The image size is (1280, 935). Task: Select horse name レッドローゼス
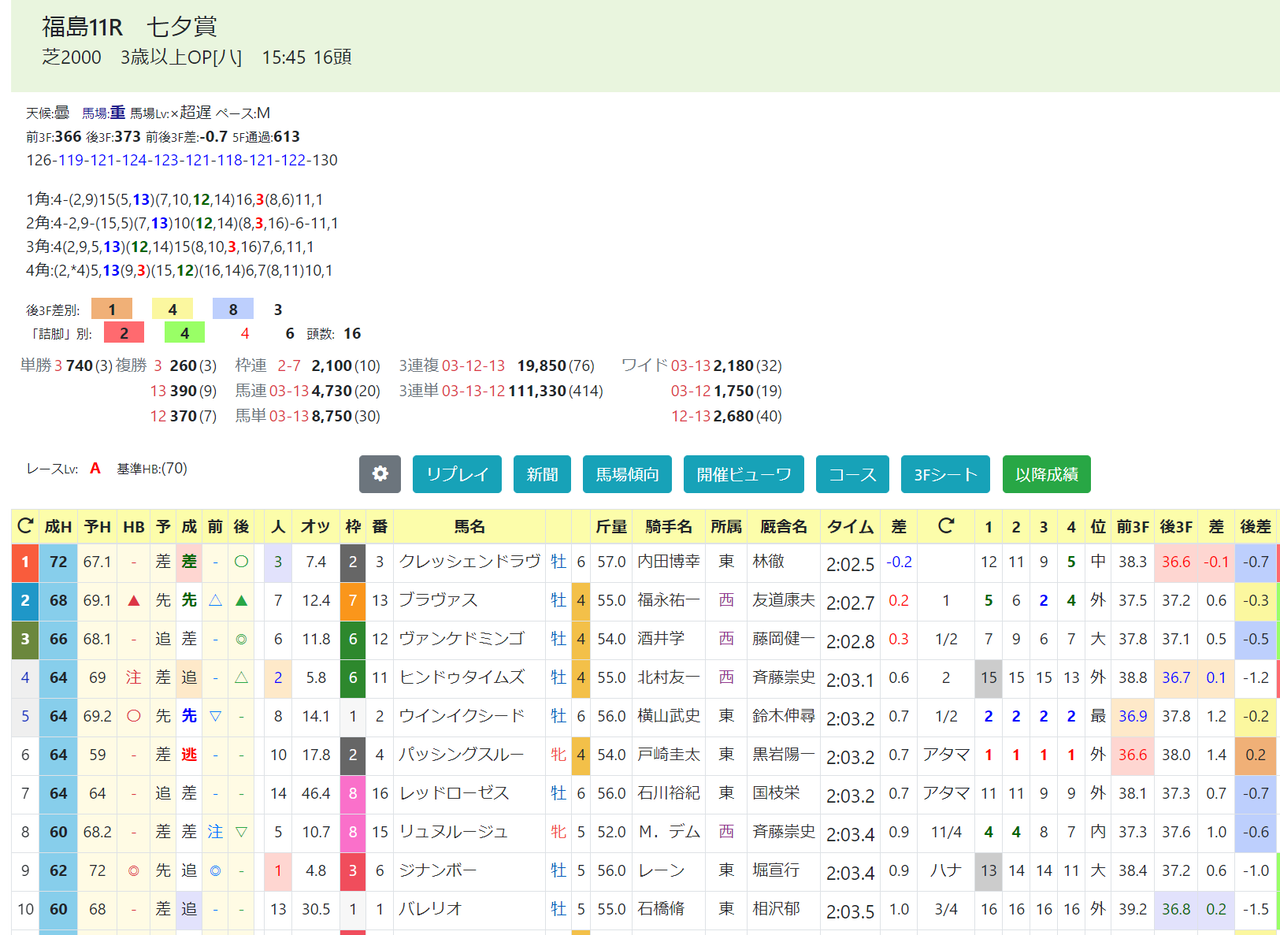[454, 793]
